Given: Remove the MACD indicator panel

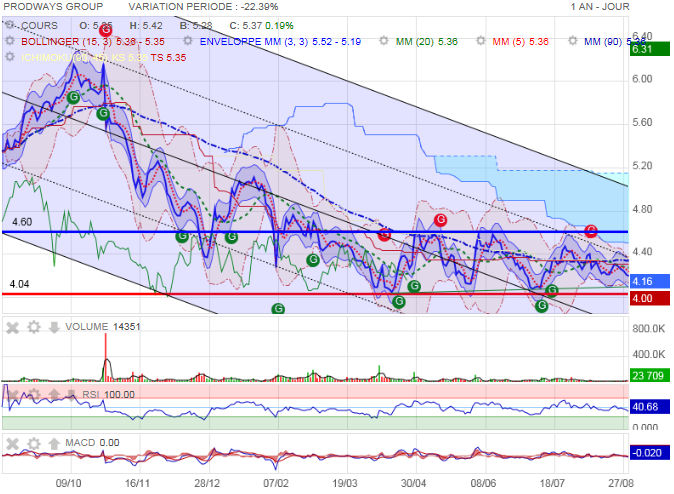Looking at the screenshot, I should 13,443.
